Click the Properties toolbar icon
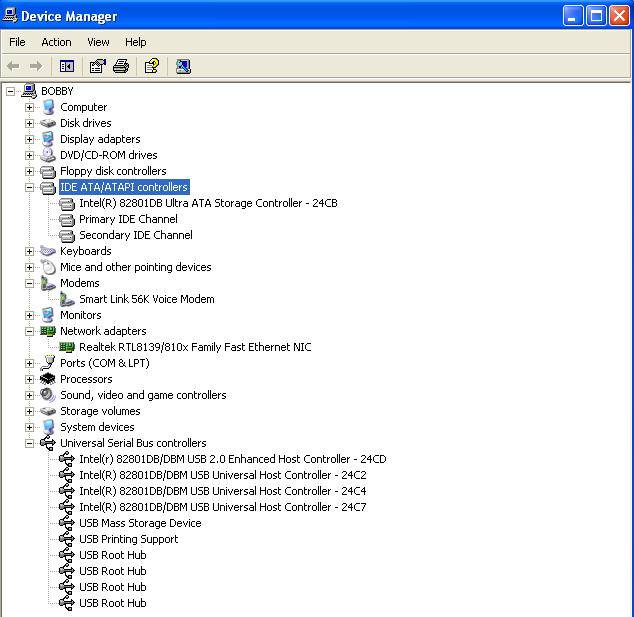This screenshot has width=634, height=617. pos(97,66)
